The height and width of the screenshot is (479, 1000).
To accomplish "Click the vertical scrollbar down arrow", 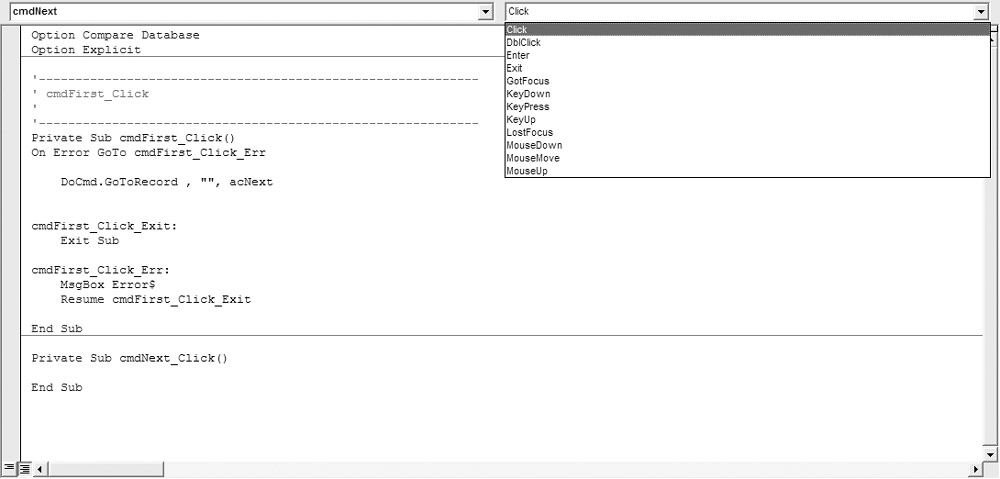I will 990,454.
